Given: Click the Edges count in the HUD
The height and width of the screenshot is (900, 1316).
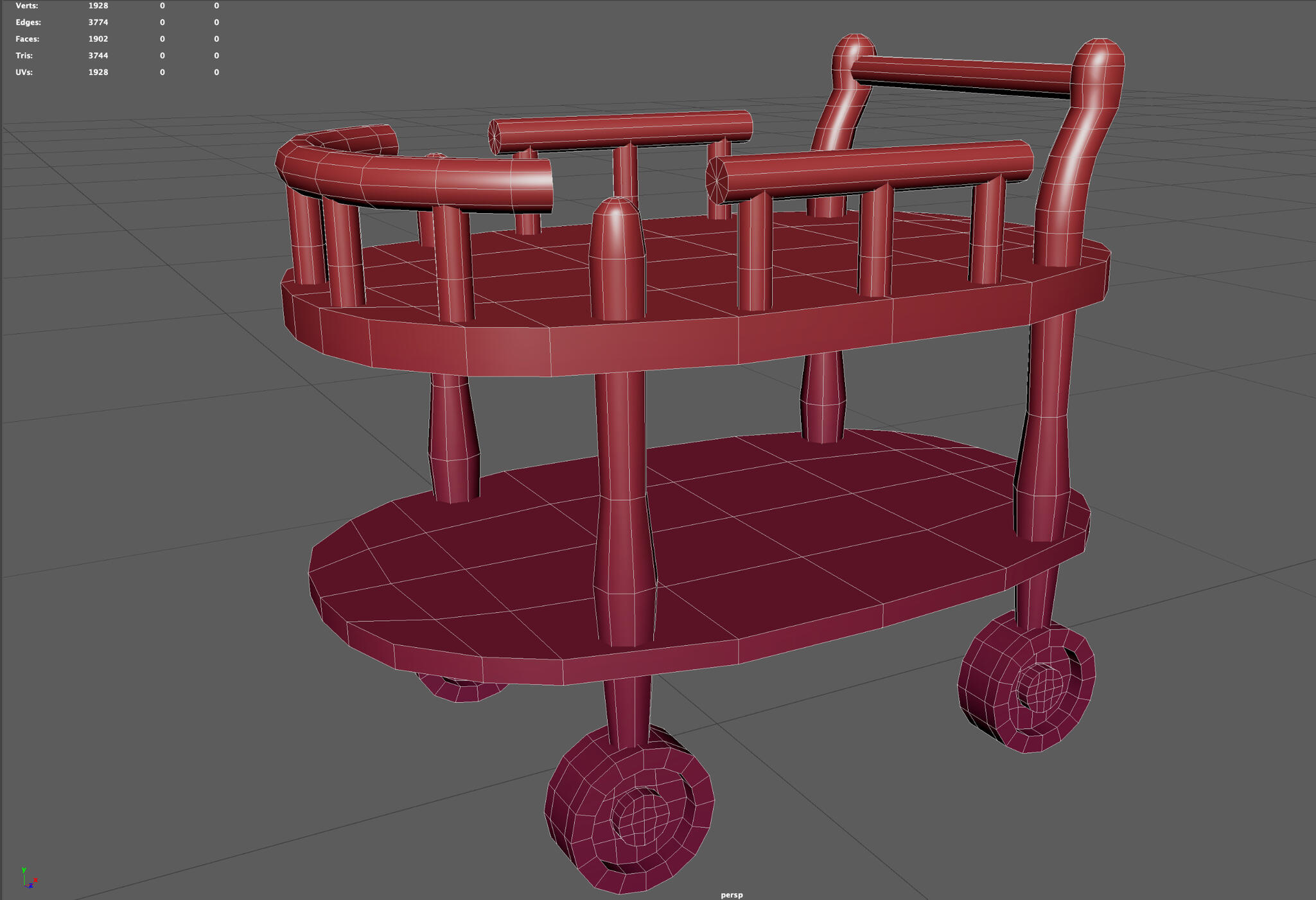Looking at the screenshot, I should point(98,22).
